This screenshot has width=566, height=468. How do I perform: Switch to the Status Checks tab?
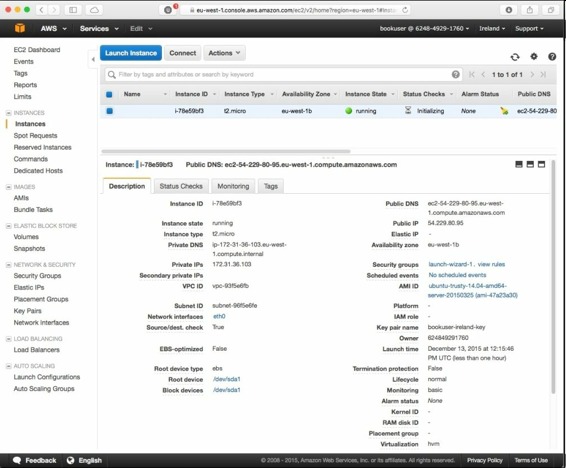click(x=181, y=186)
